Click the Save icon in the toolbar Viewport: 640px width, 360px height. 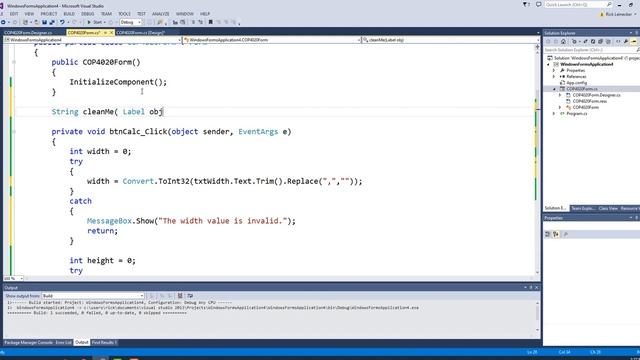coord(44,22)
